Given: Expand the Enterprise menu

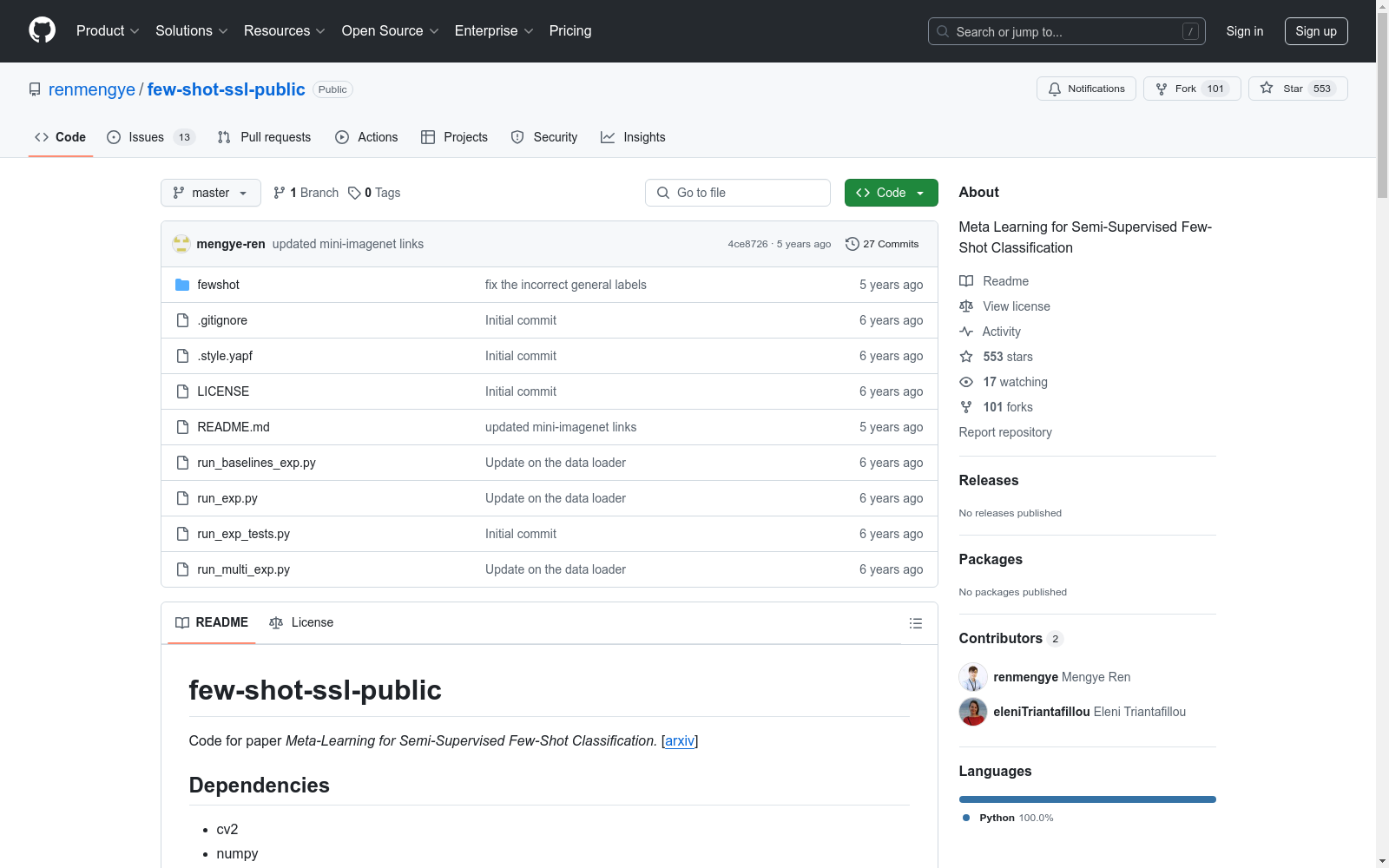Looking at the screenshot, I should tap(494, 31).
